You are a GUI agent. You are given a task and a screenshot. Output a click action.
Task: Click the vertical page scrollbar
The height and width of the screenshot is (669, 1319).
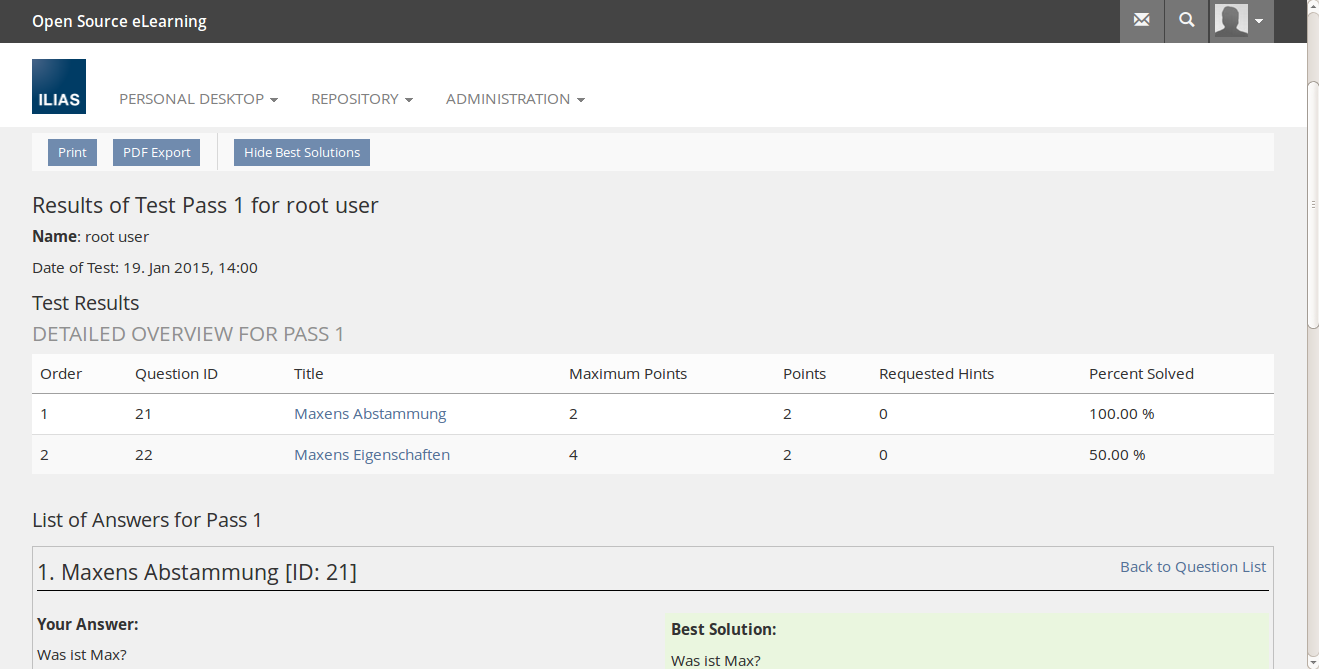tap(1312, 200)
